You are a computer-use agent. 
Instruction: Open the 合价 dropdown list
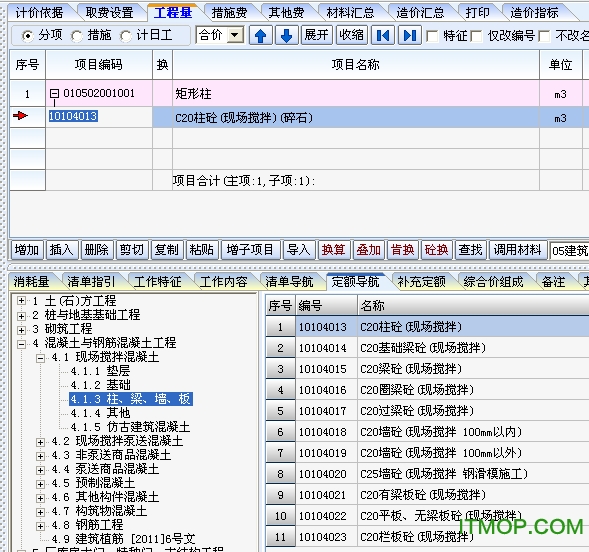pyautogui.click(x=235, y=35)
